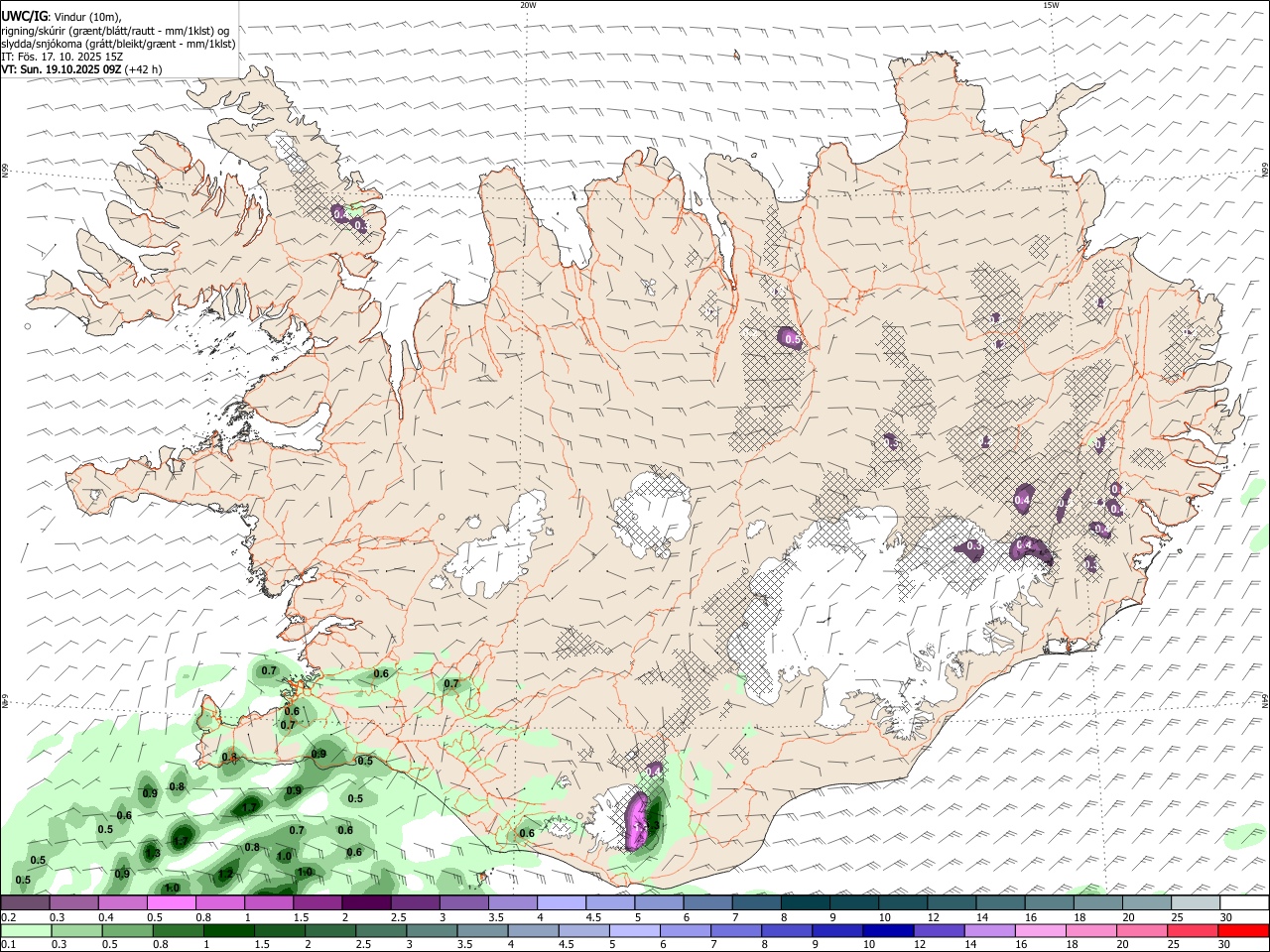
Task: Pick the lower-scale green swatch between 0.5 and 0.8
Action: pyautogui.click(x=127, y=930)
